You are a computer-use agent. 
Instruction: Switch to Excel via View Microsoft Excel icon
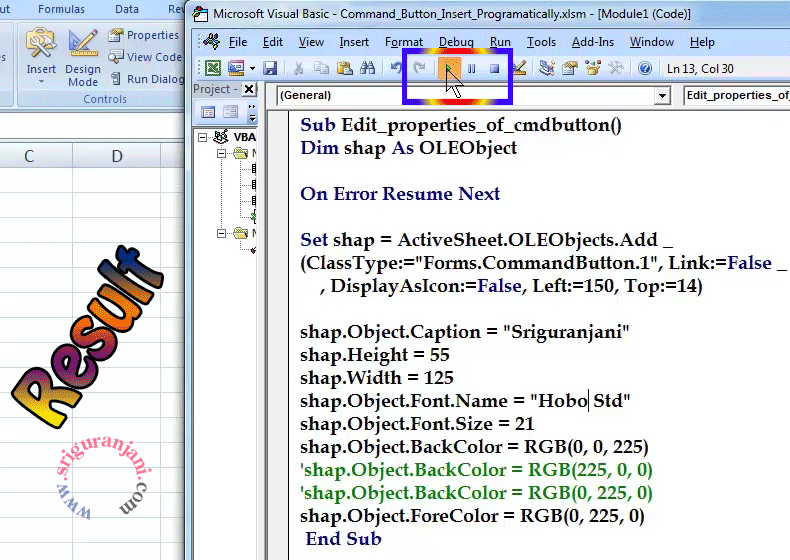coord(212,69)
